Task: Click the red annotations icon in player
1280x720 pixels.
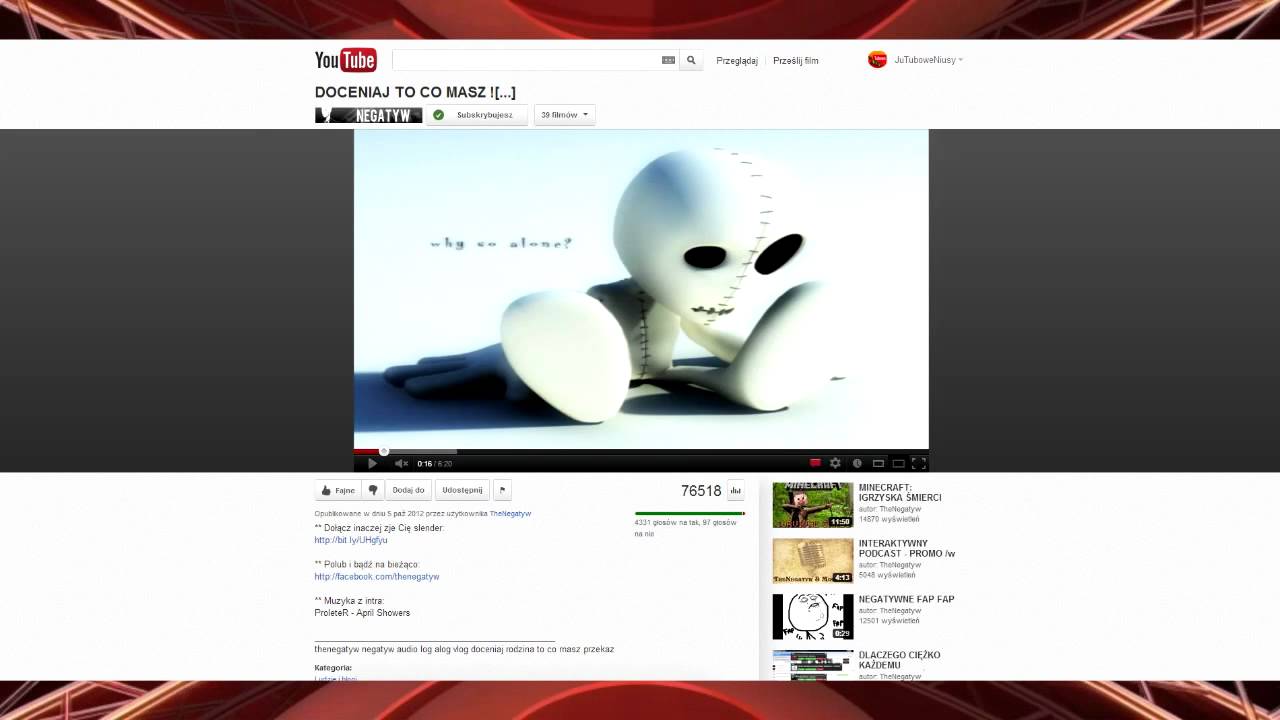Action: point(815,463)
